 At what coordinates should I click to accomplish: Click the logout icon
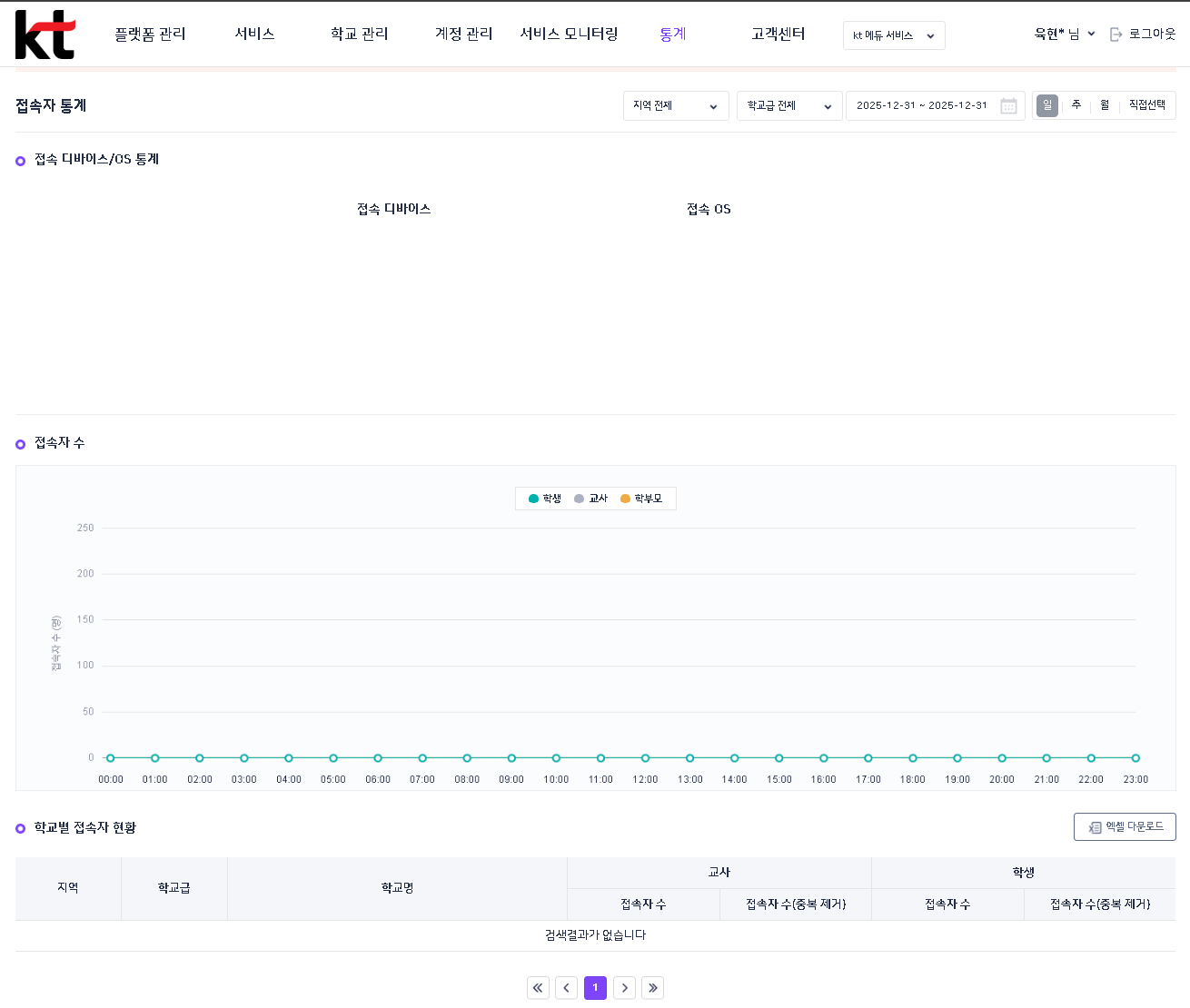pos(1116,35)
